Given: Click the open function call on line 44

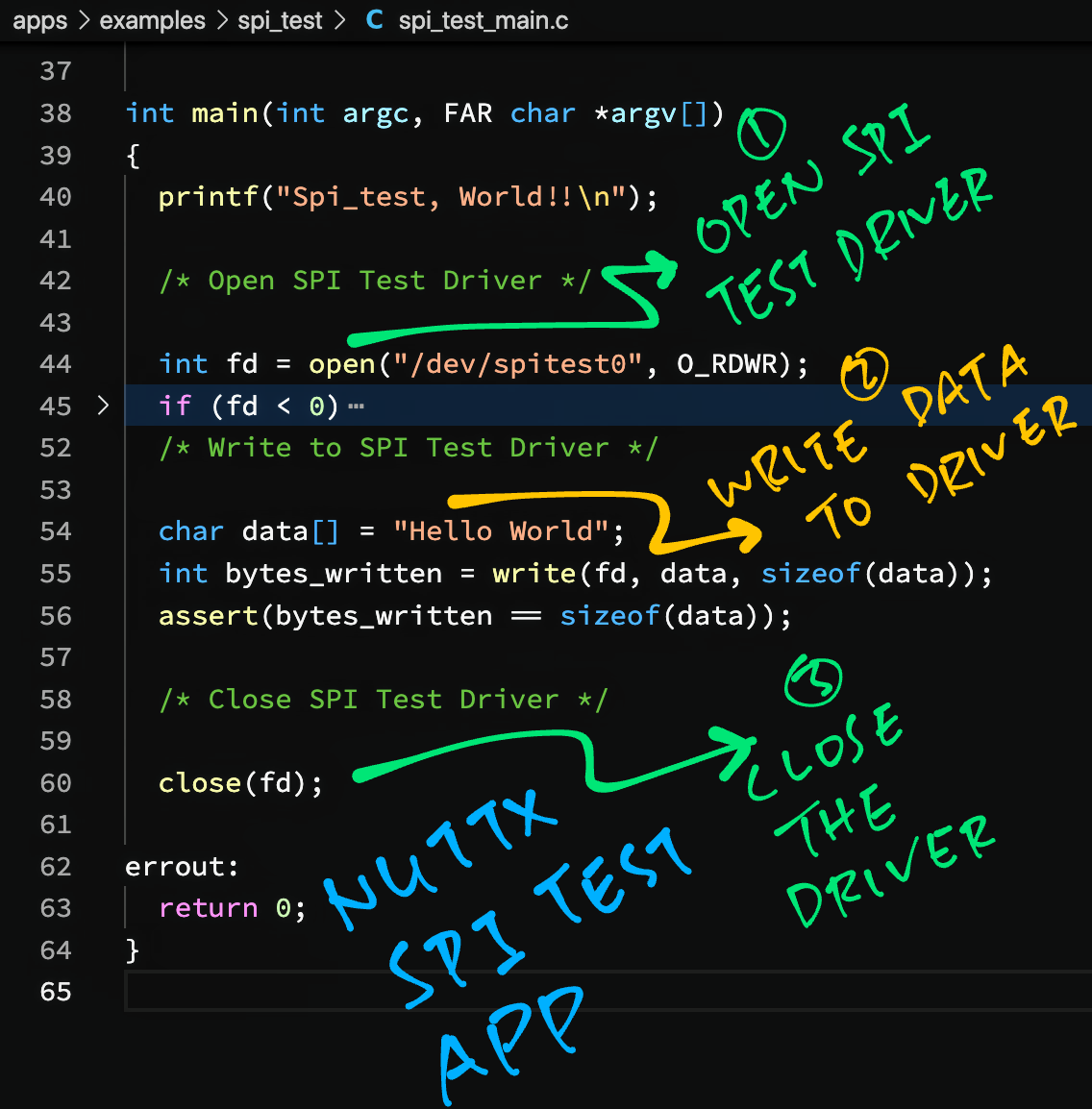Looking at the screenshot, I should 341,364.
